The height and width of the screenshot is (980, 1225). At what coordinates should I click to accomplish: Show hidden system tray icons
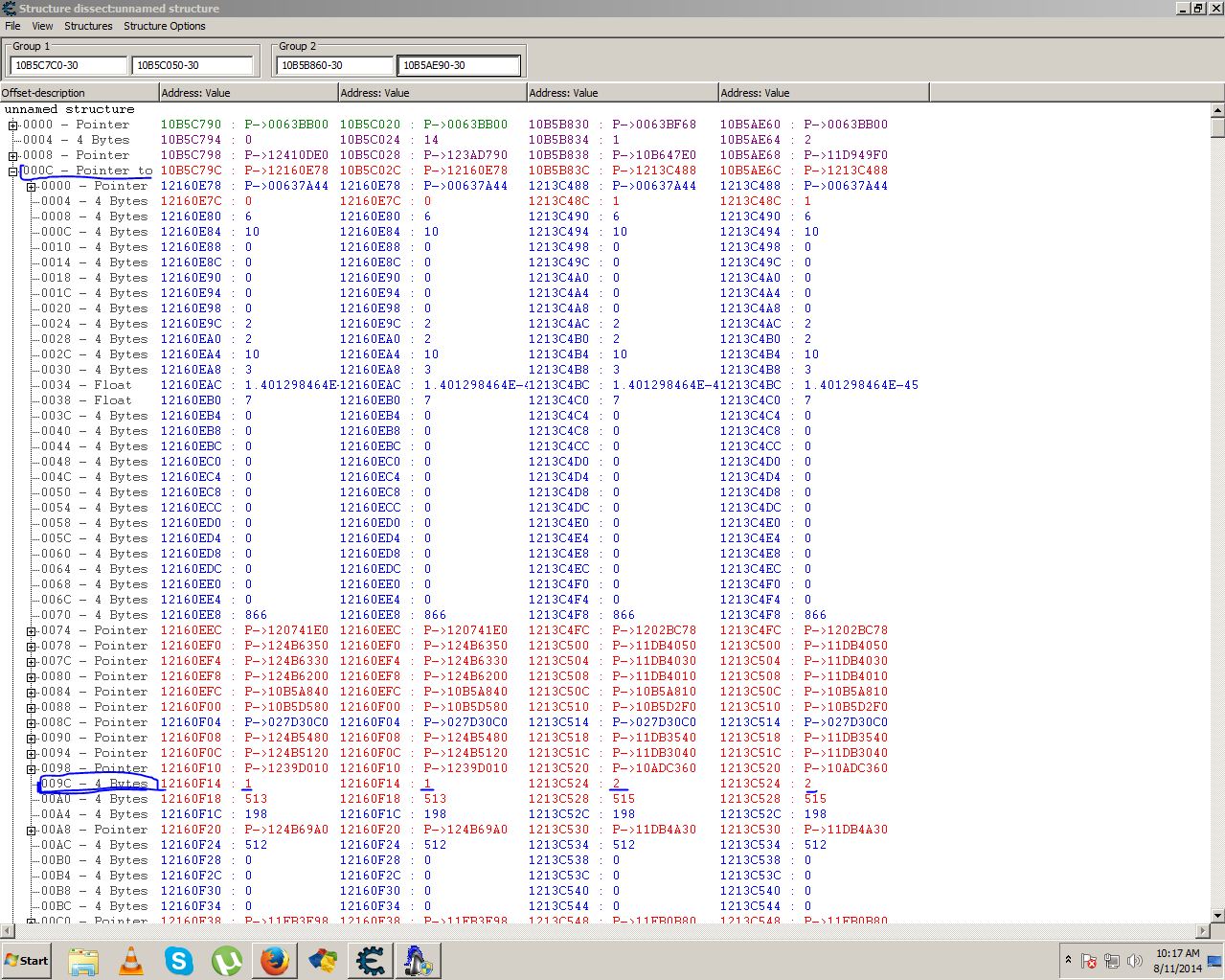[1067, 960]
